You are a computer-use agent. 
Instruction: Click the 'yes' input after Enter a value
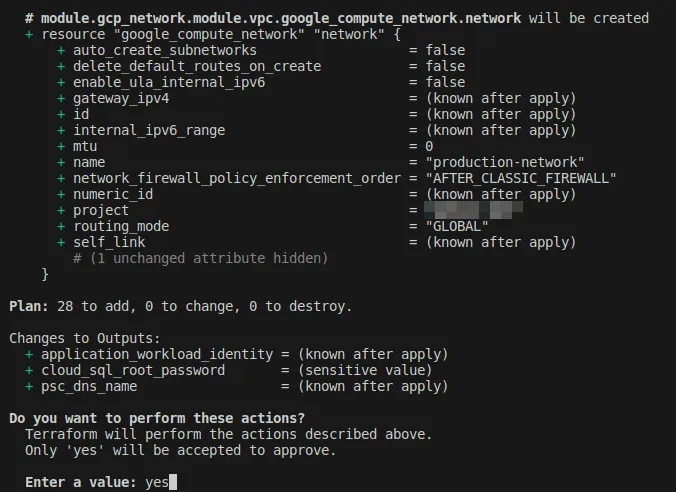point(156,483)
